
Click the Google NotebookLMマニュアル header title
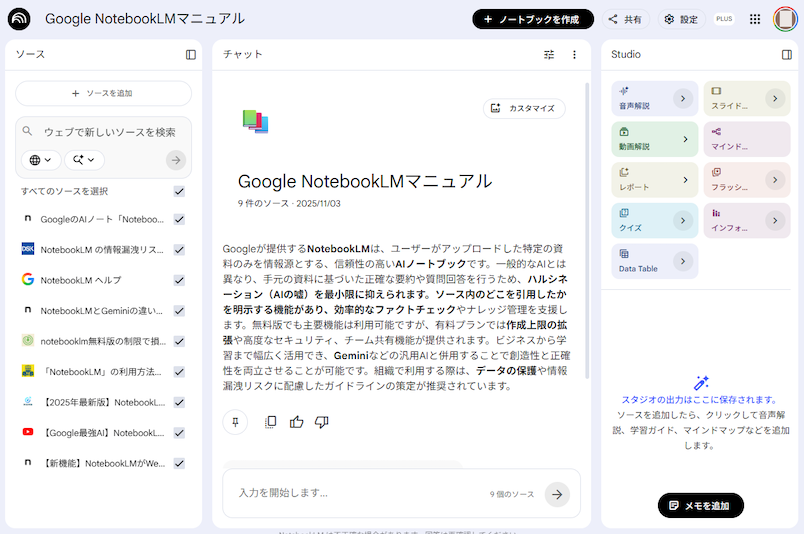pos(145,19)
